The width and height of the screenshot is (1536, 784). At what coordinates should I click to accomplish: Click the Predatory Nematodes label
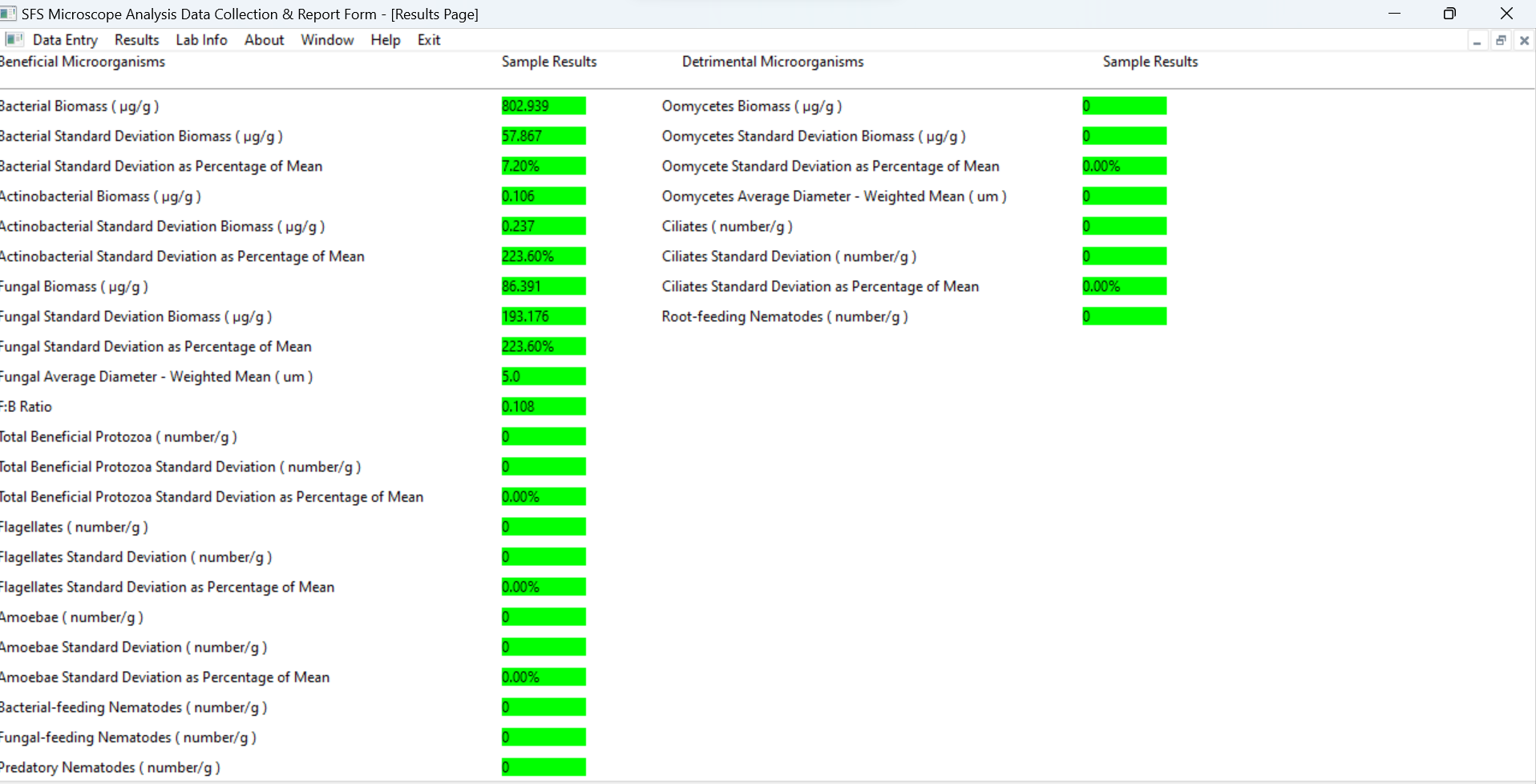(x=110, y=767)
